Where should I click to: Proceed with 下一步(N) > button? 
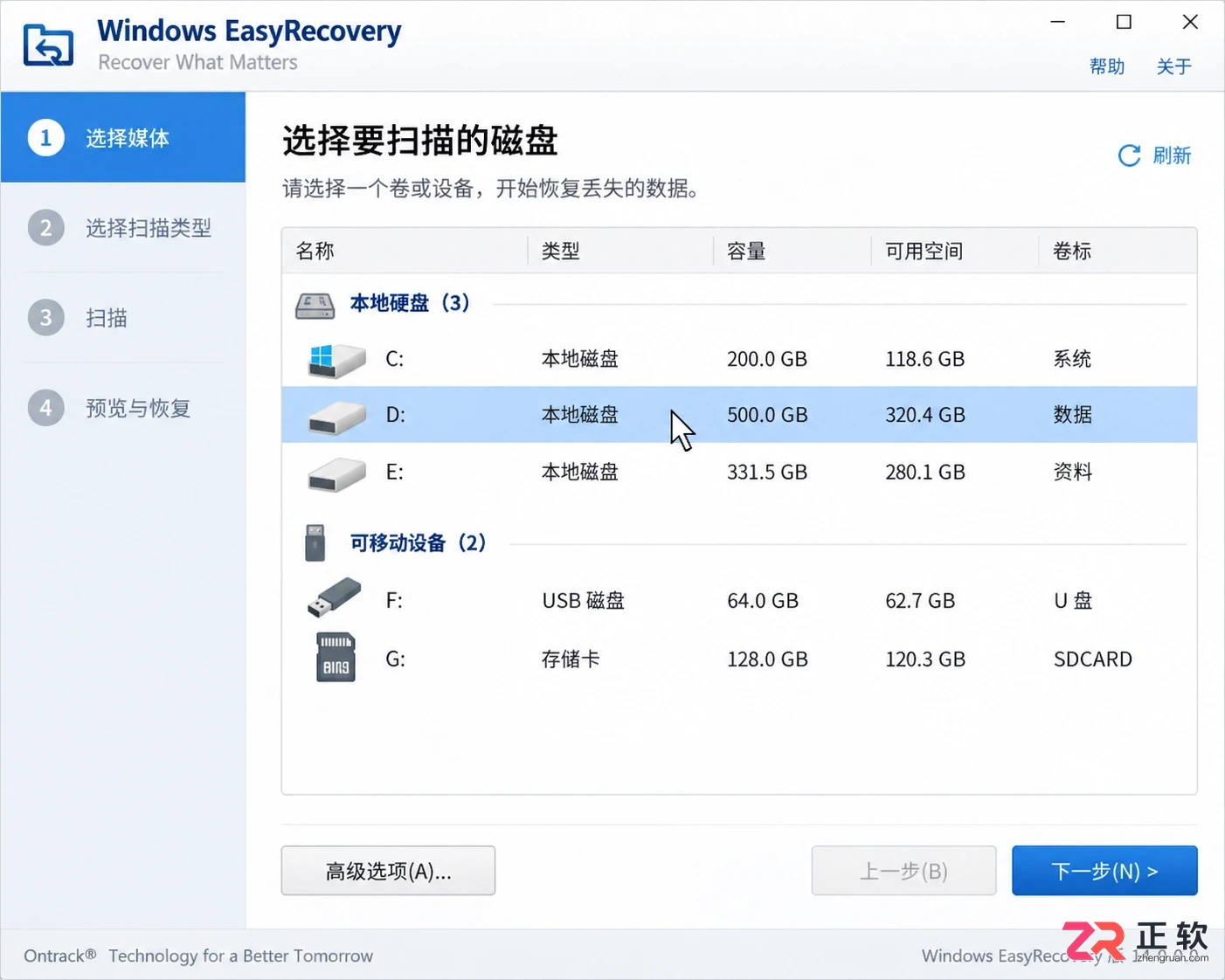point(1104,871)
